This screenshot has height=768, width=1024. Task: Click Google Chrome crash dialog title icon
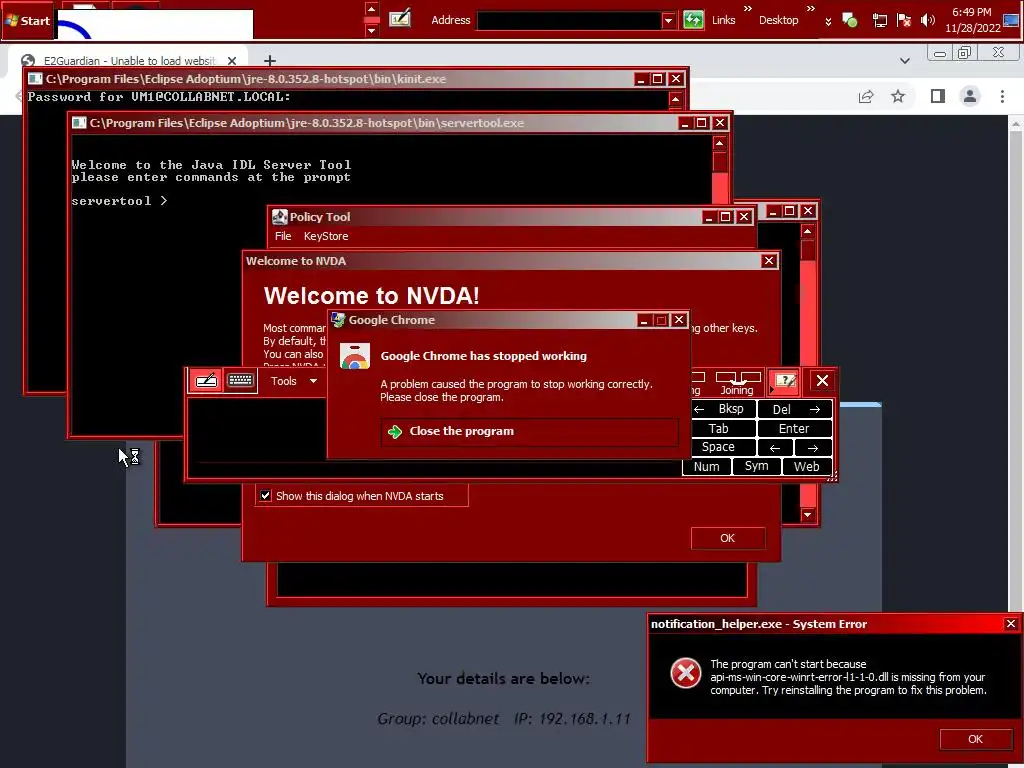pyautogui.click(x=338, y=320)
